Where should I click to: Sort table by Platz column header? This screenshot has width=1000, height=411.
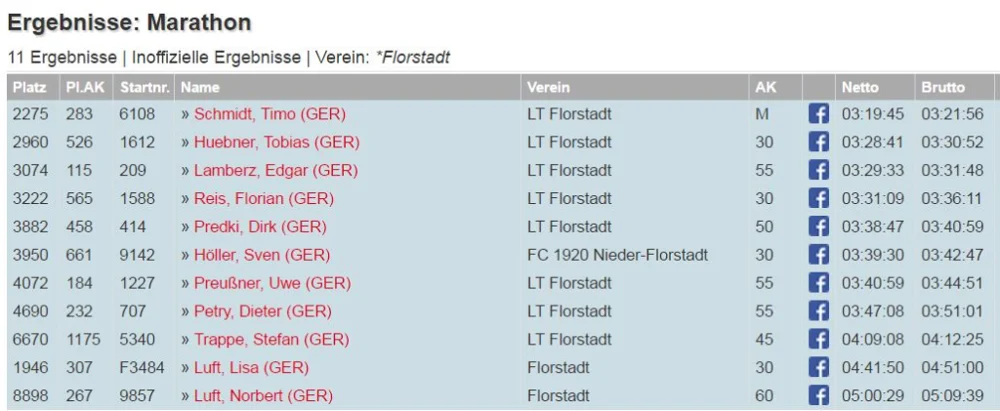30,87
